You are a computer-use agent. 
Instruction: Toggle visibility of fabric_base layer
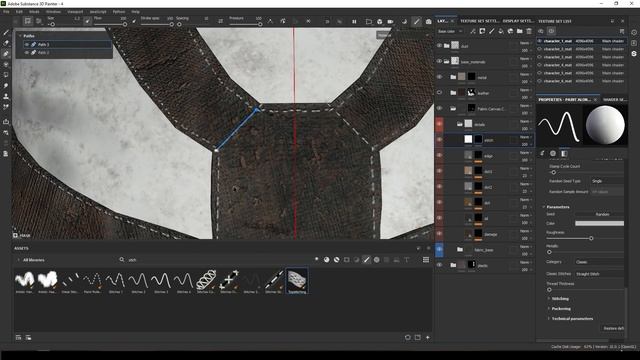pyautogui.click(x=439, y=249)
